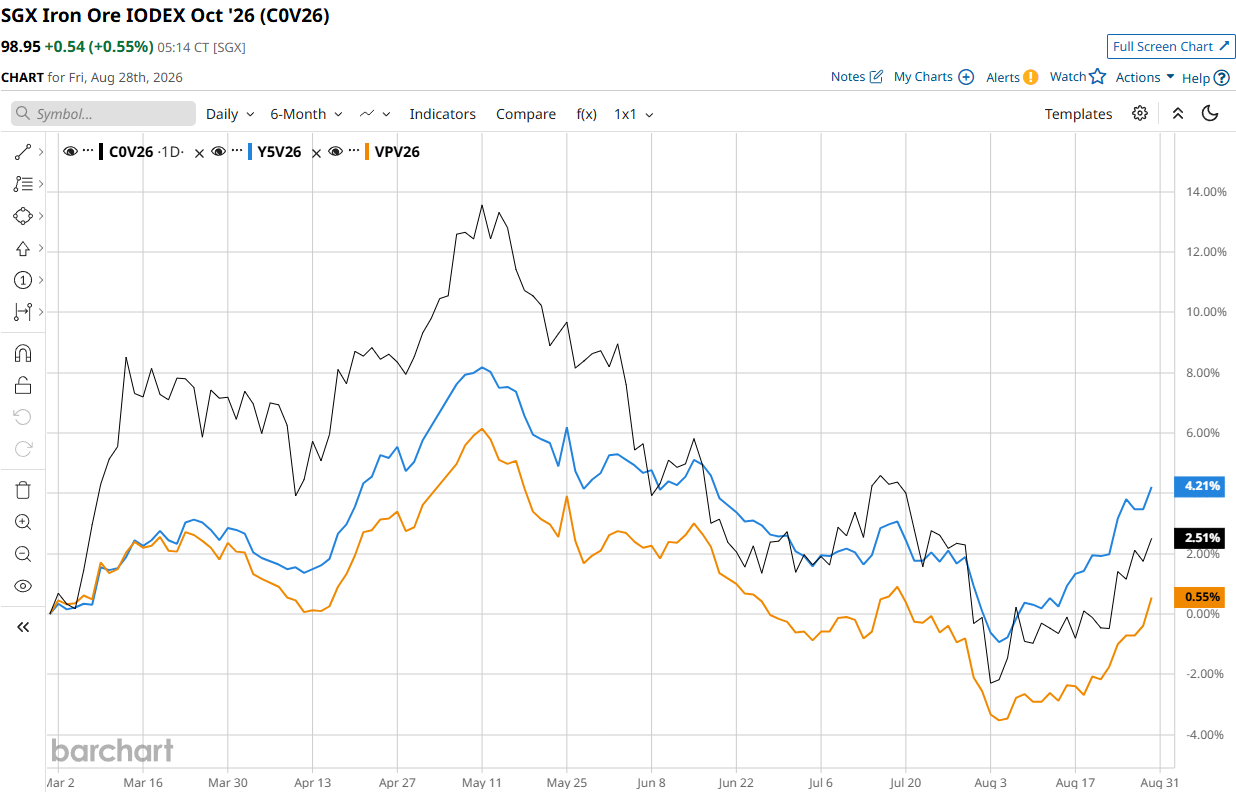Click the orange 0.55% axis price label
The image size is (1236, 792).
pyautogui.click(x=1202, y=597)
